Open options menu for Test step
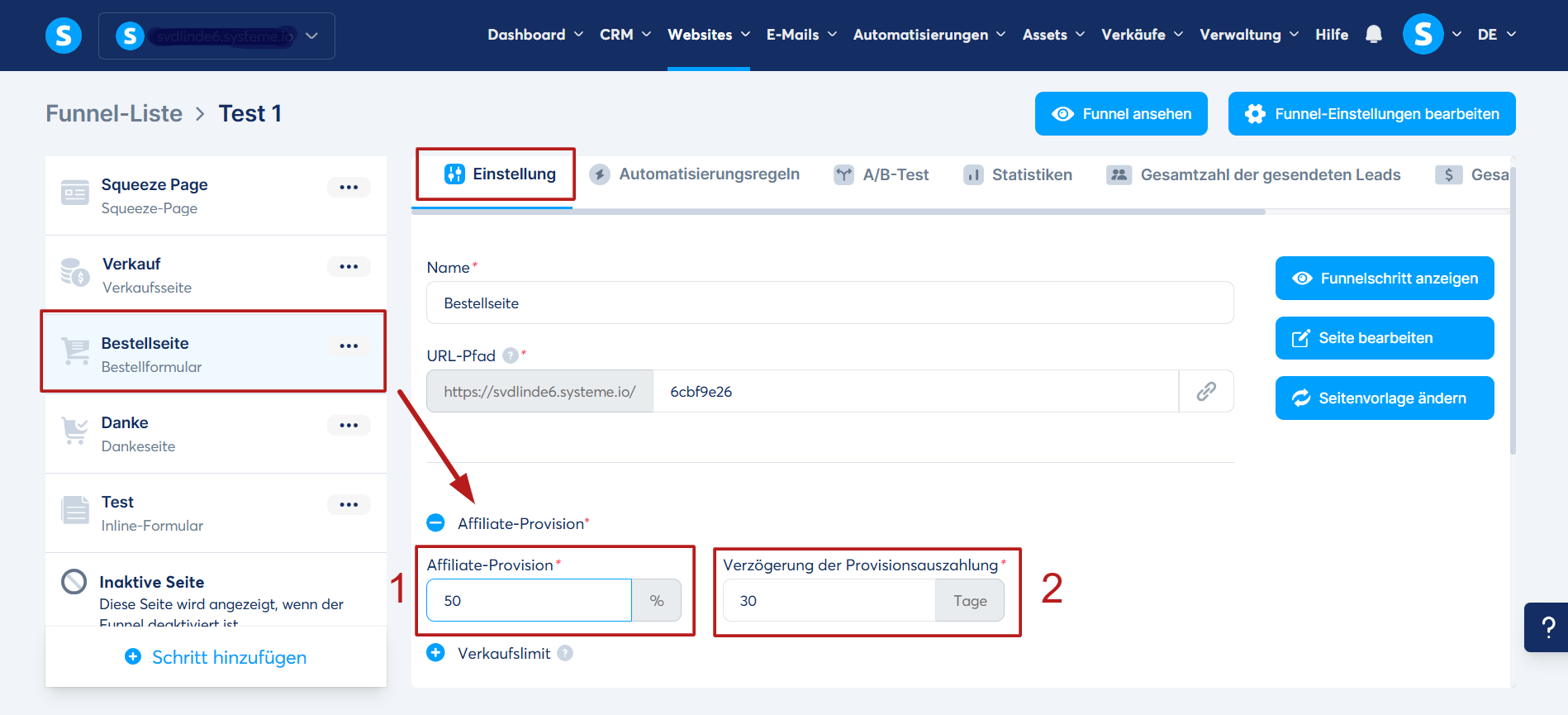This screenshot has height=715, width=1568. pyautogui.click(x=349, y=504)
